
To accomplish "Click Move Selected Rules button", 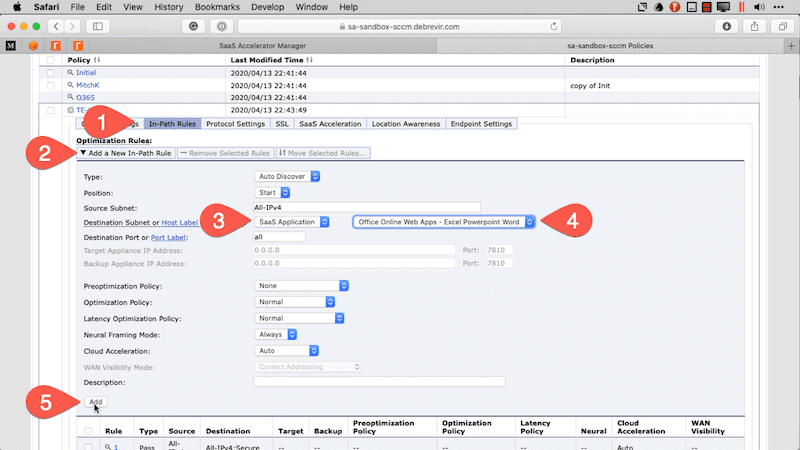I will [x=323, y=153].
